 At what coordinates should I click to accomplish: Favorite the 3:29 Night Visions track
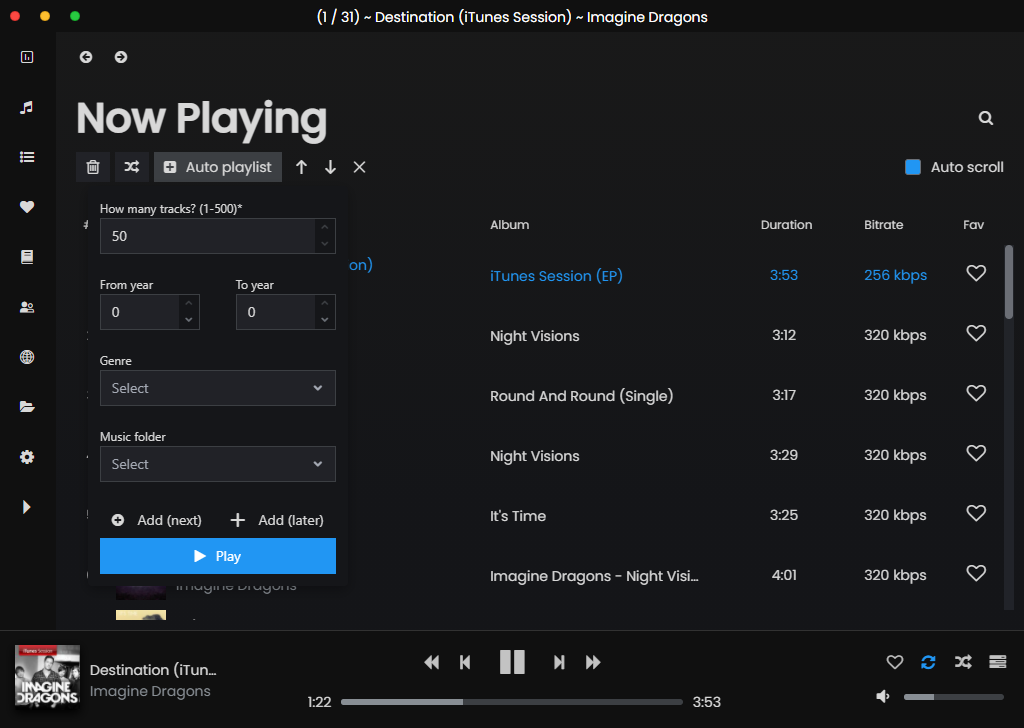976,454
